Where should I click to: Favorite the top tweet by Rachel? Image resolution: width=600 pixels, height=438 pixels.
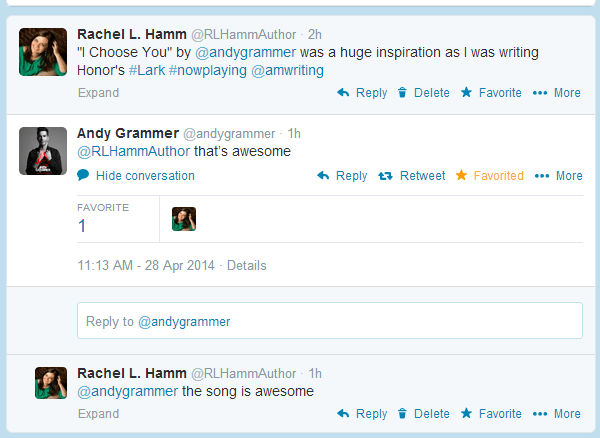point(491,93)
